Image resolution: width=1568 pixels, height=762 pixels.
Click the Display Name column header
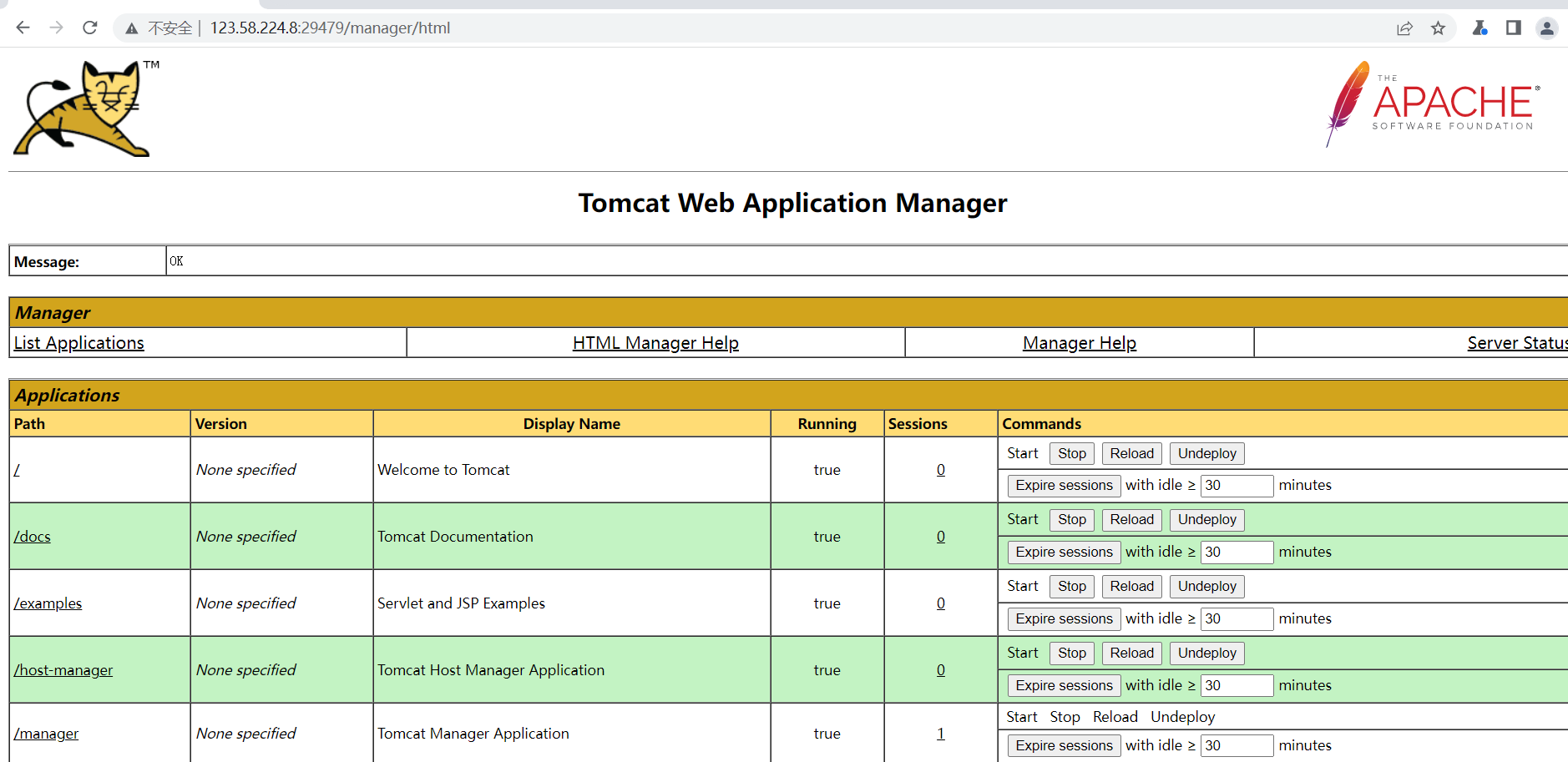(x=572, y=424)
